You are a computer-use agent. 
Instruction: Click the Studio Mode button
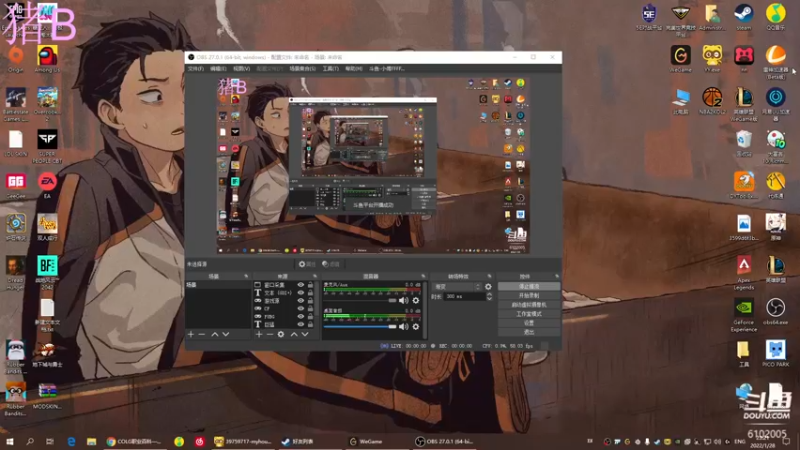pyautogui.click(x=529, y=314)
